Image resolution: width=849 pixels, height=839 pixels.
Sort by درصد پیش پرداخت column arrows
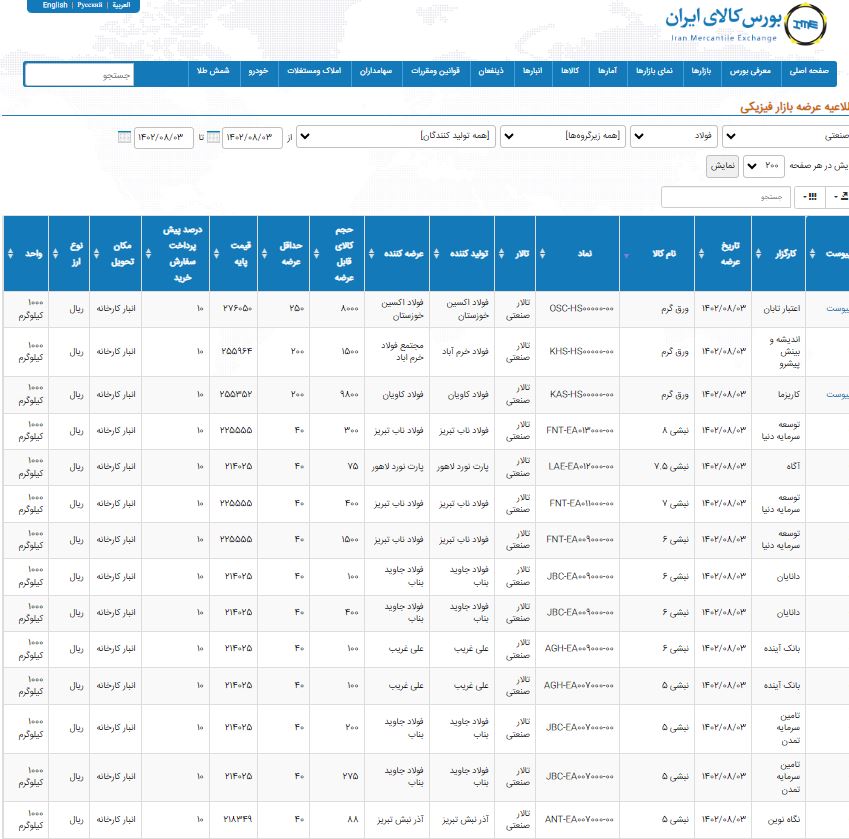pyautogui.click(x=148, y=253)
